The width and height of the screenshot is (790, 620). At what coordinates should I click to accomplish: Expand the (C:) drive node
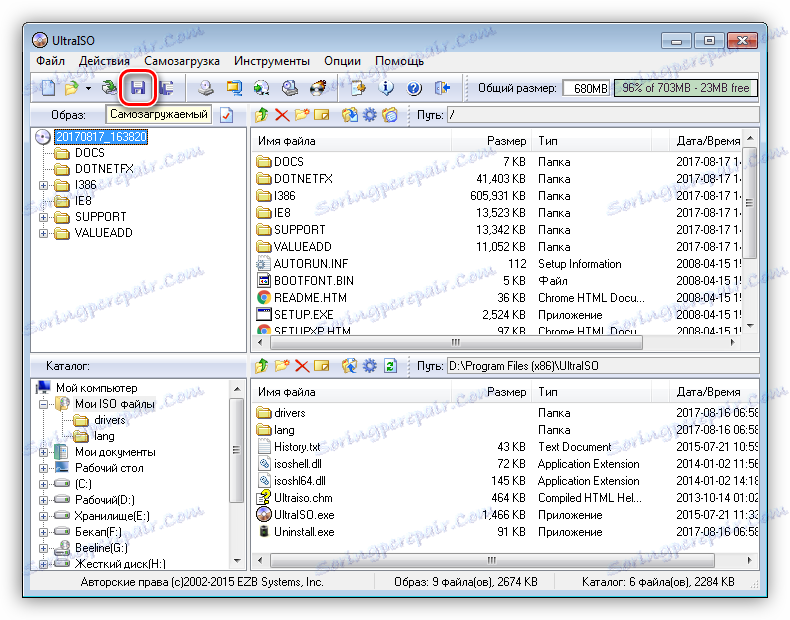44,484
